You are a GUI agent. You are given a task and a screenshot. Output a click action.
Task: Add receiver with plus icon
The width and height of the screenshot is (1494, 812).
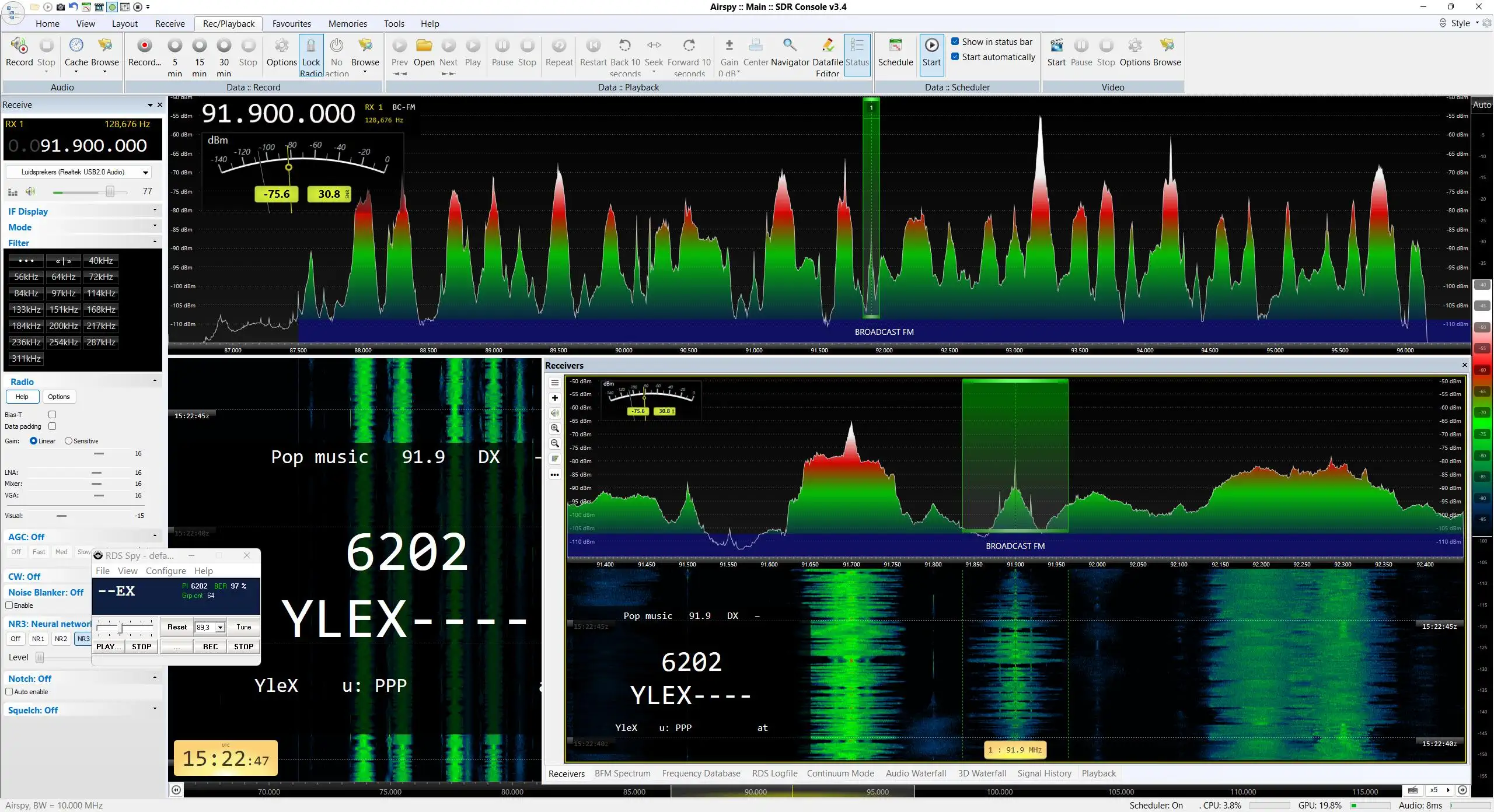[555, 398]
